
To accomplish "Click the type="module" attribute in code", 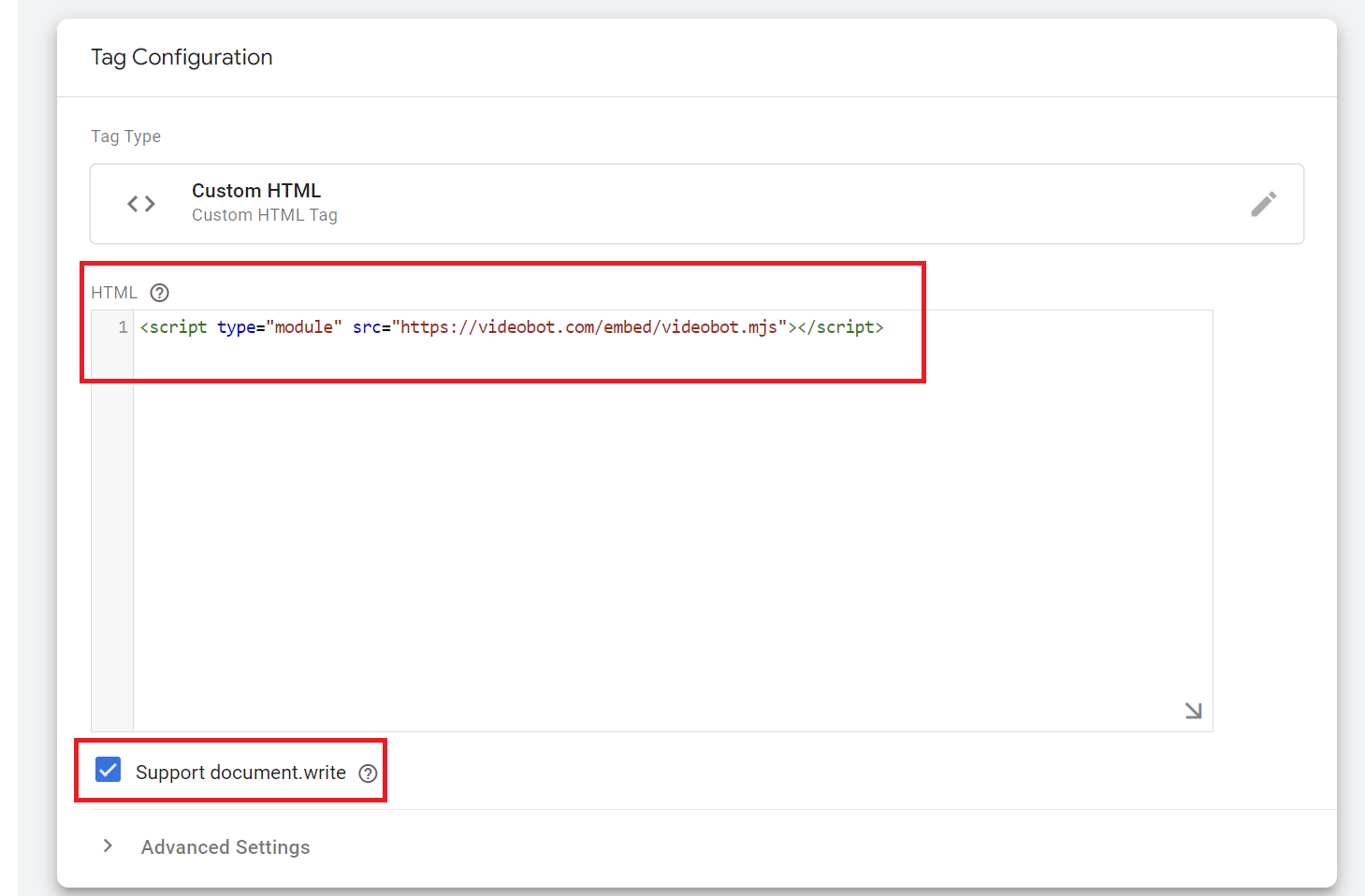I will click(x=279, y=327).
